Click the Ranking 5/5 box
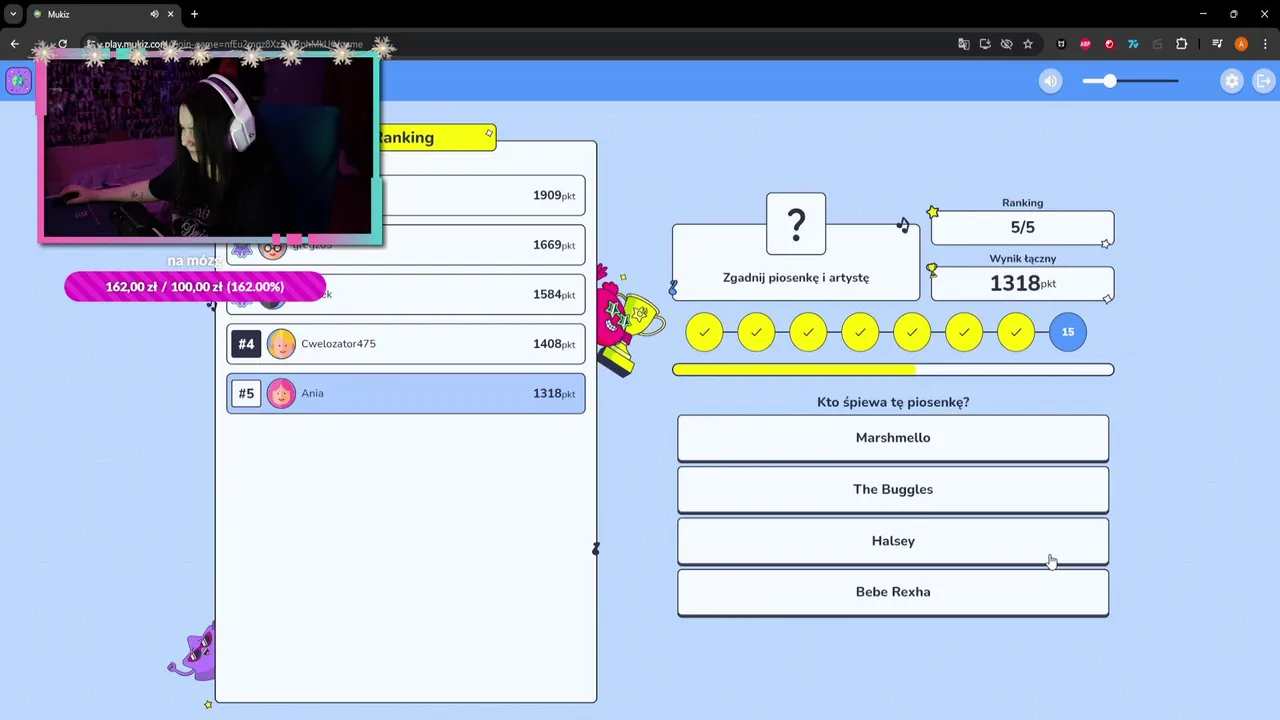This screenshot has height=720, width=1280. click(1022, 228)
